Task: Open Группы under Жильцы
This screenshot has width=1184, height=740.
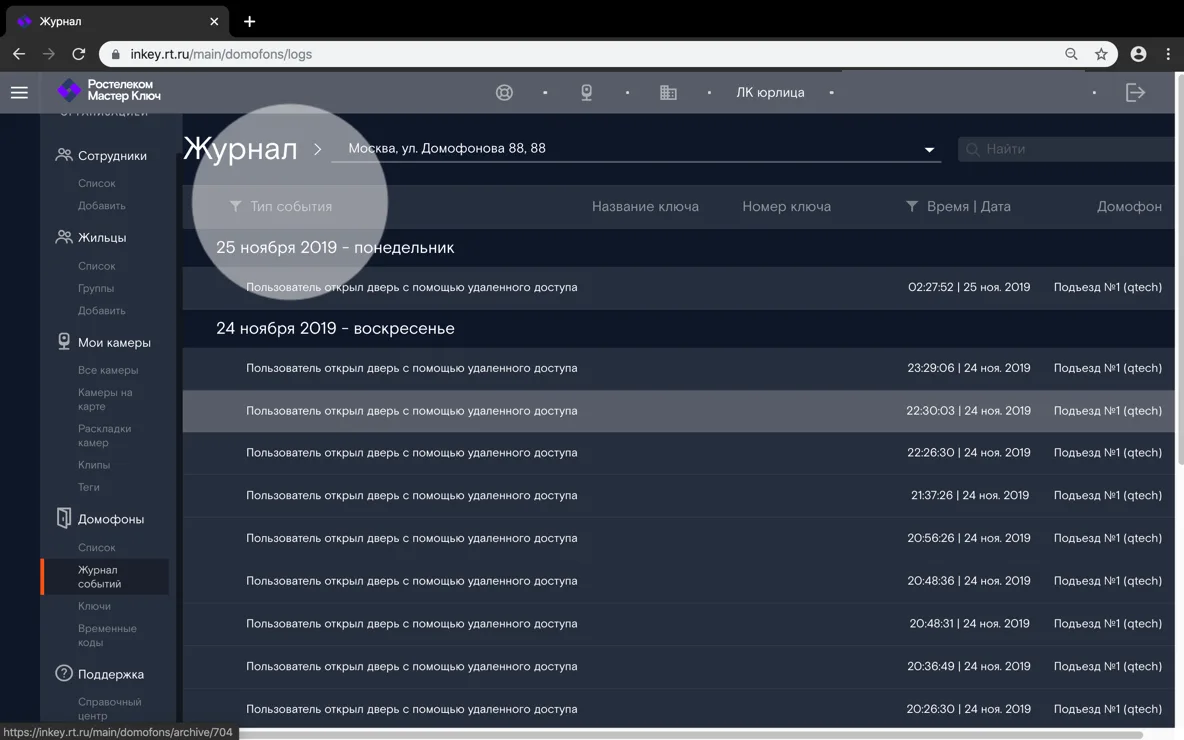Action: [96, 288]
